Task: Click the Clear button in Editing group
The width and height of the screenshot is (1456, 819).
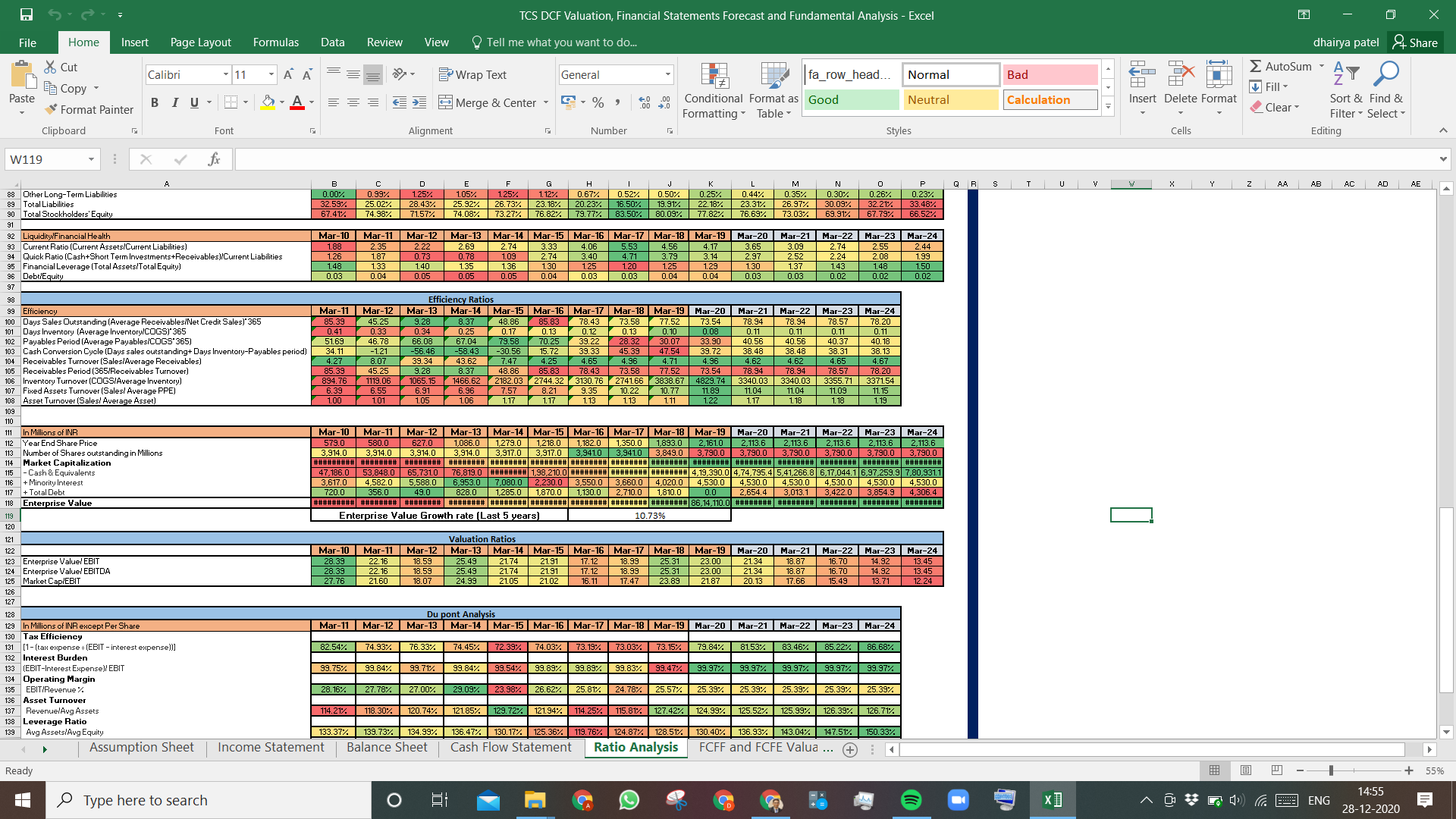Action: click(1276, 107)
